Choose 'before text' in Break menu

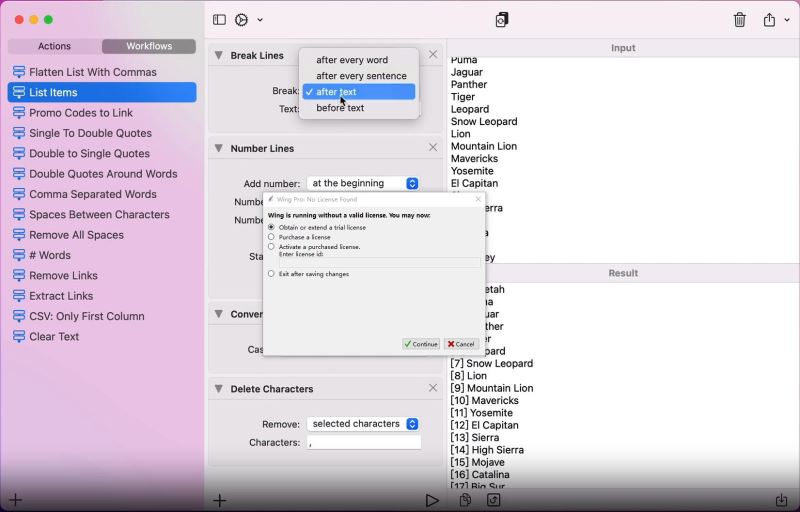[x=359, y=108]
